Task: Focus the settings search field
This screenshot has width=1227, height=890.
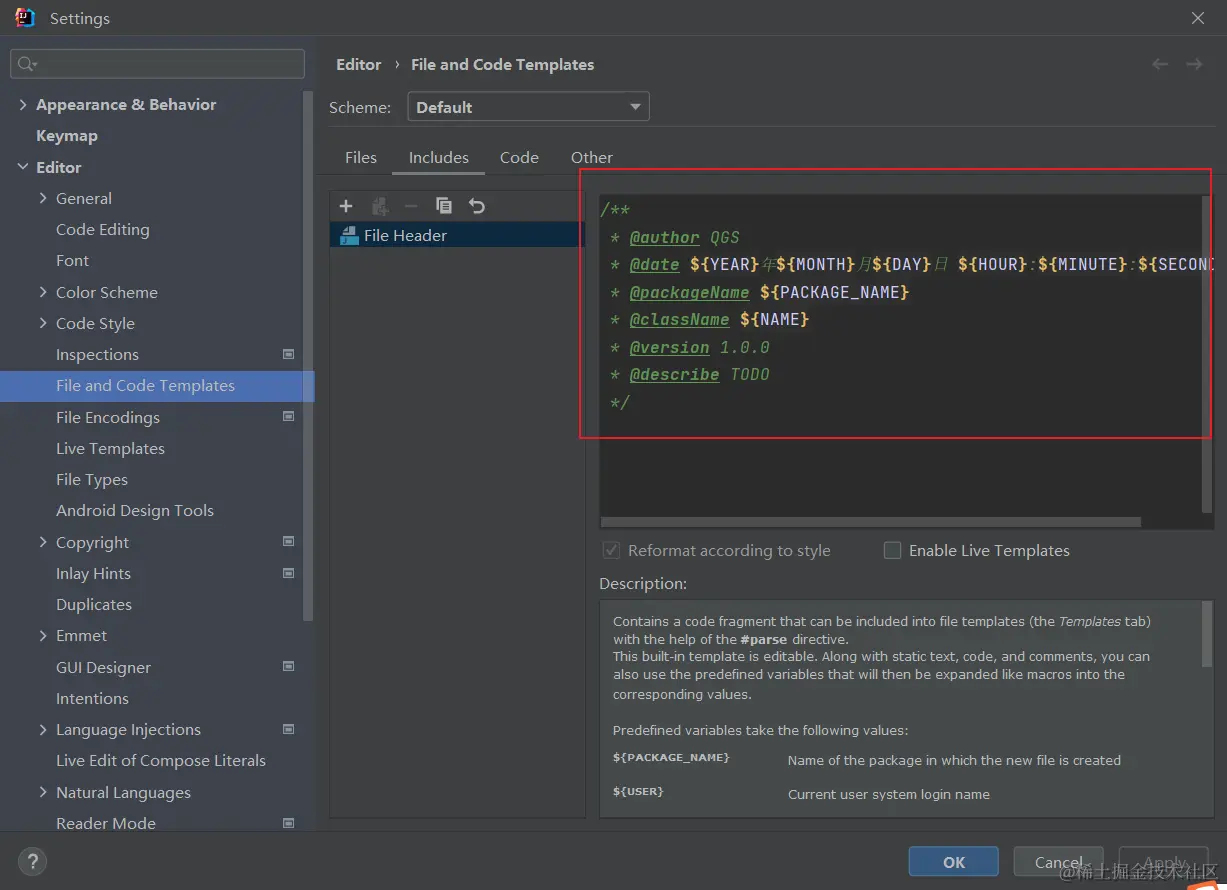Action: [x=158, y=64]
